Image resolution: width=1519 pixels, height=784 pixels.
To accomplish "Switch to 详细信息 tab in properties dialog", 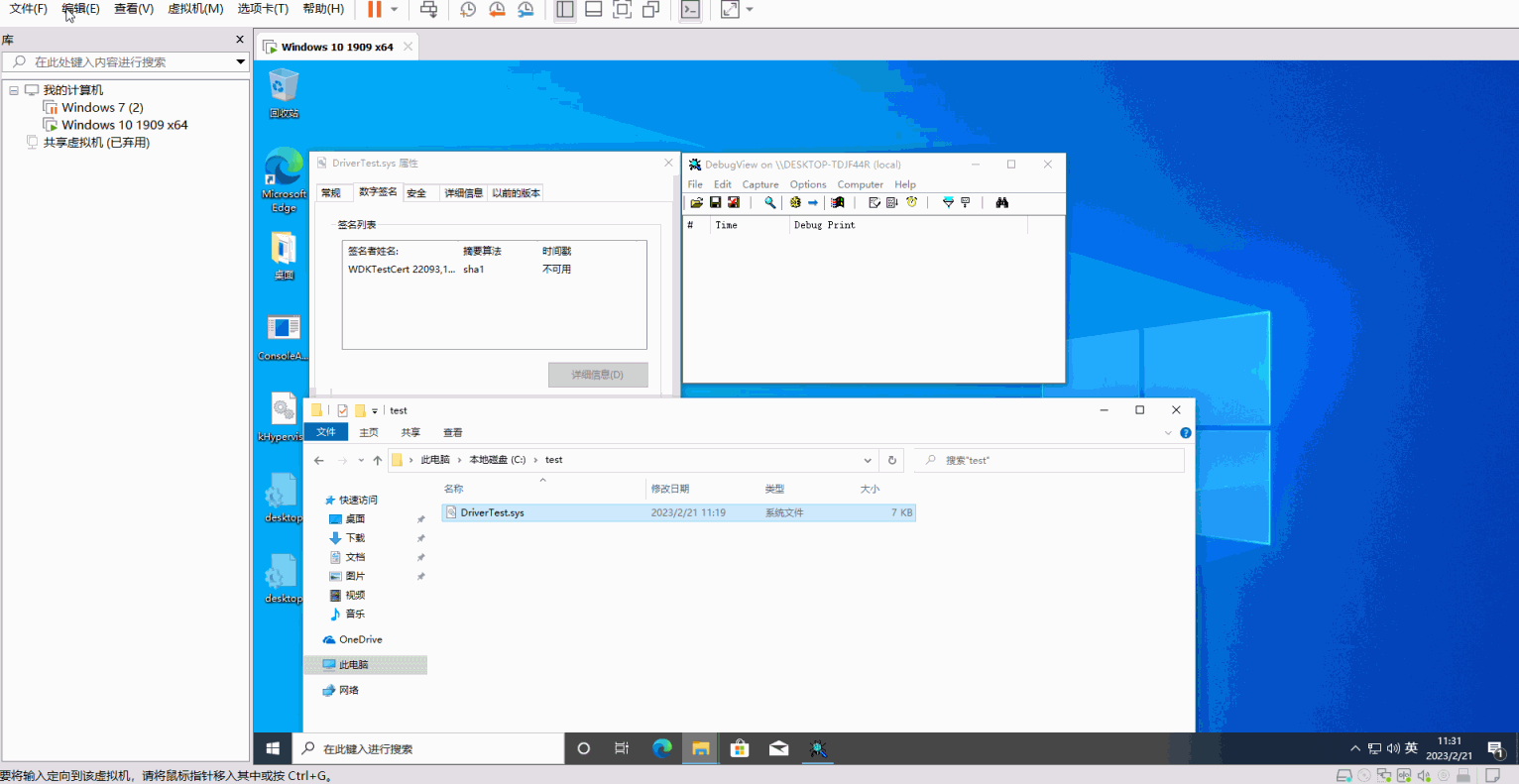I will click(463, 193).
